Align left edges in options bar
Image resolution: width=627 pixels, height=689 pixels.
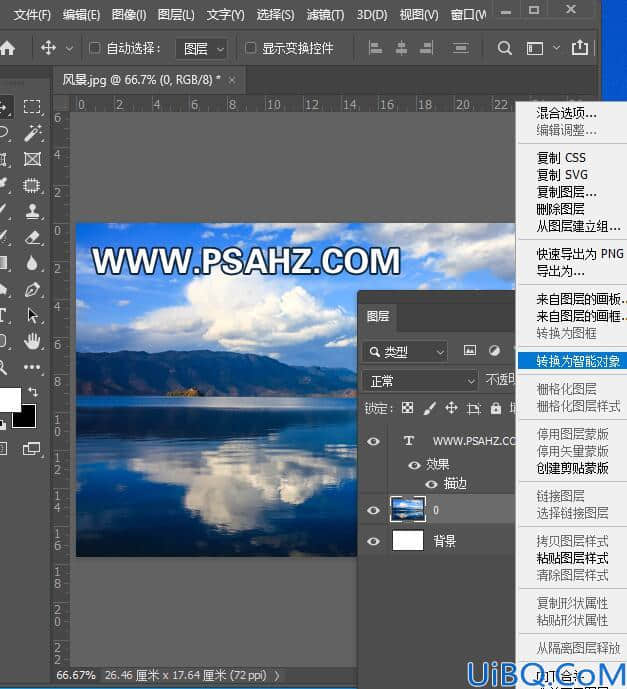coord(375,47)
